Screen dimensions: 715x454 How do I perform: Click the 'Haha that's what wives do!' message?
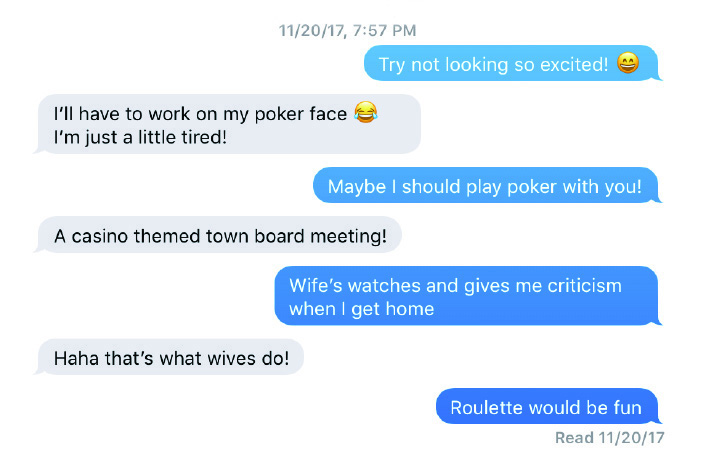click(x=169, y=357)
